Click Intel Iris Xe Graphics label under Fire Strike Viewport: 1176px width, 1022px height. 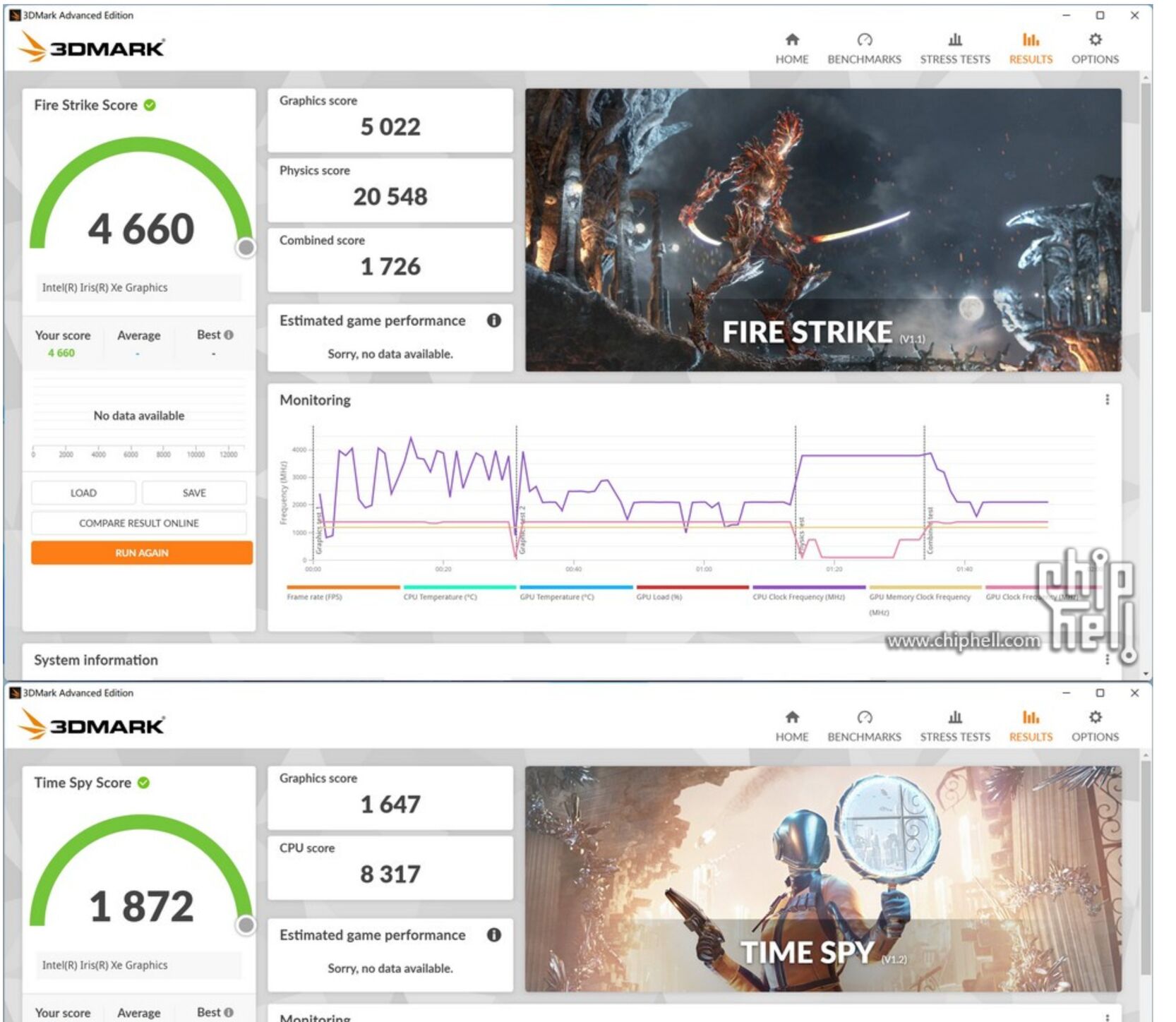click(104, 287)
